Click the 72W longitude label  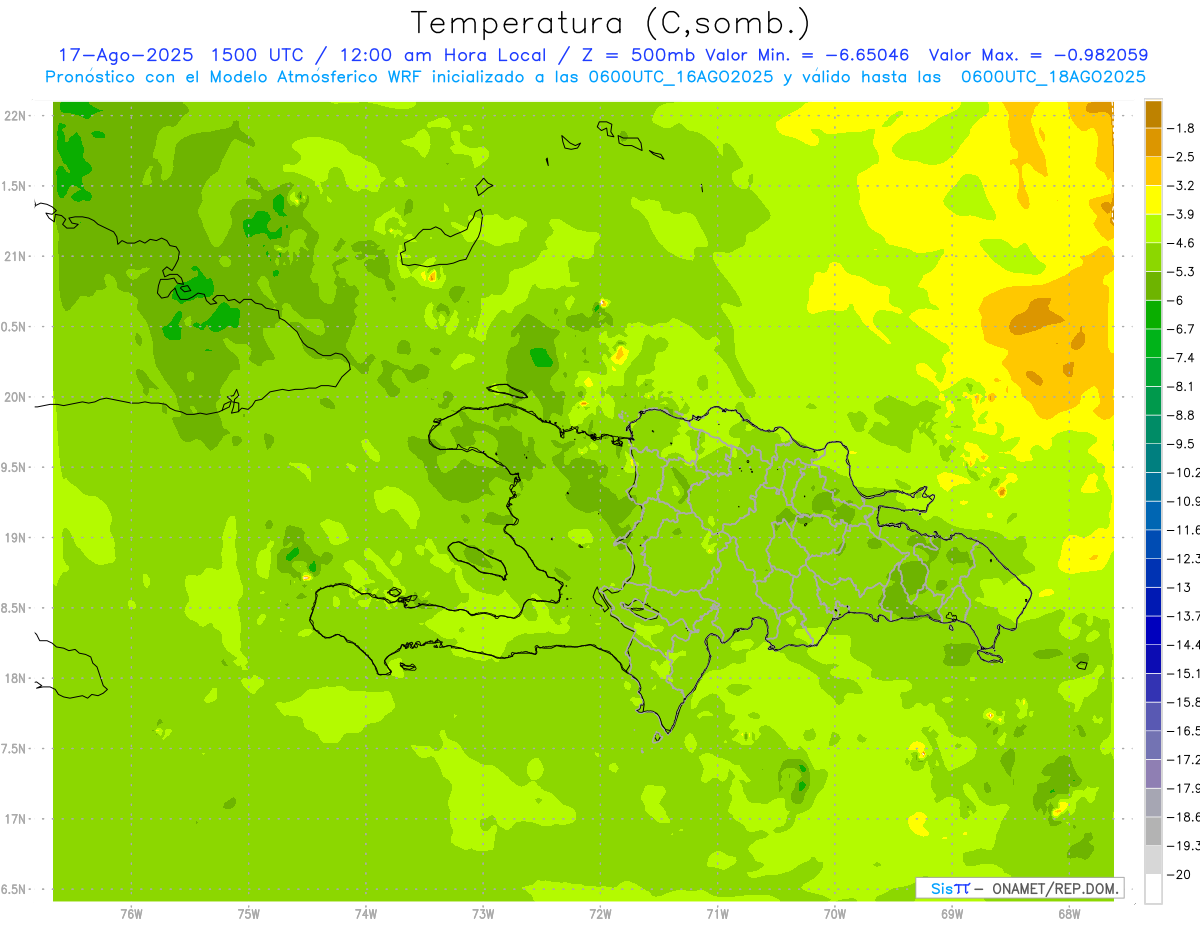tap(600, 913)
